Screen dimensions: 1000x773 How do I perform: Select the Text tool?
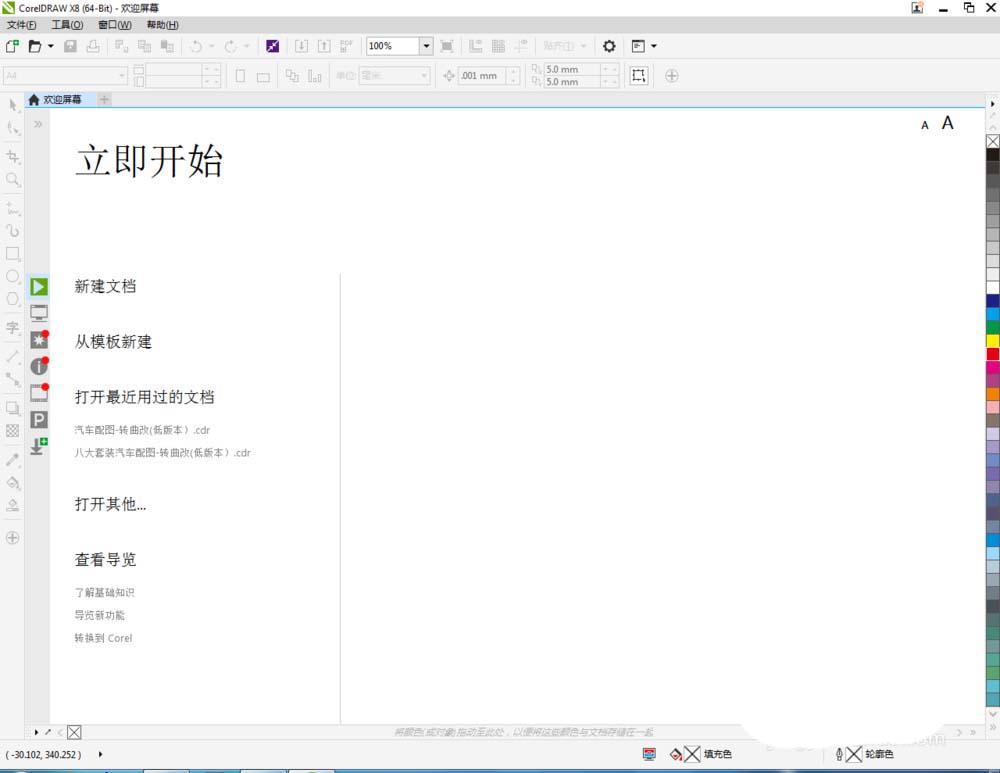13,328
